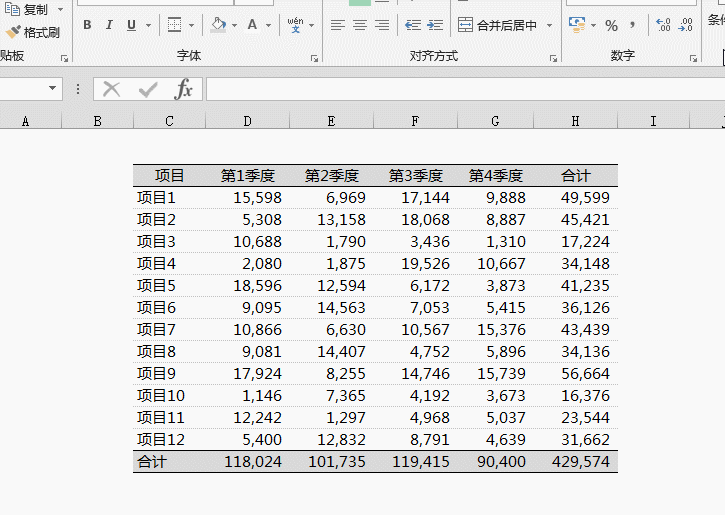
Task: Expand the Accounting Format dropdown arrow
Action: [593, 25]
